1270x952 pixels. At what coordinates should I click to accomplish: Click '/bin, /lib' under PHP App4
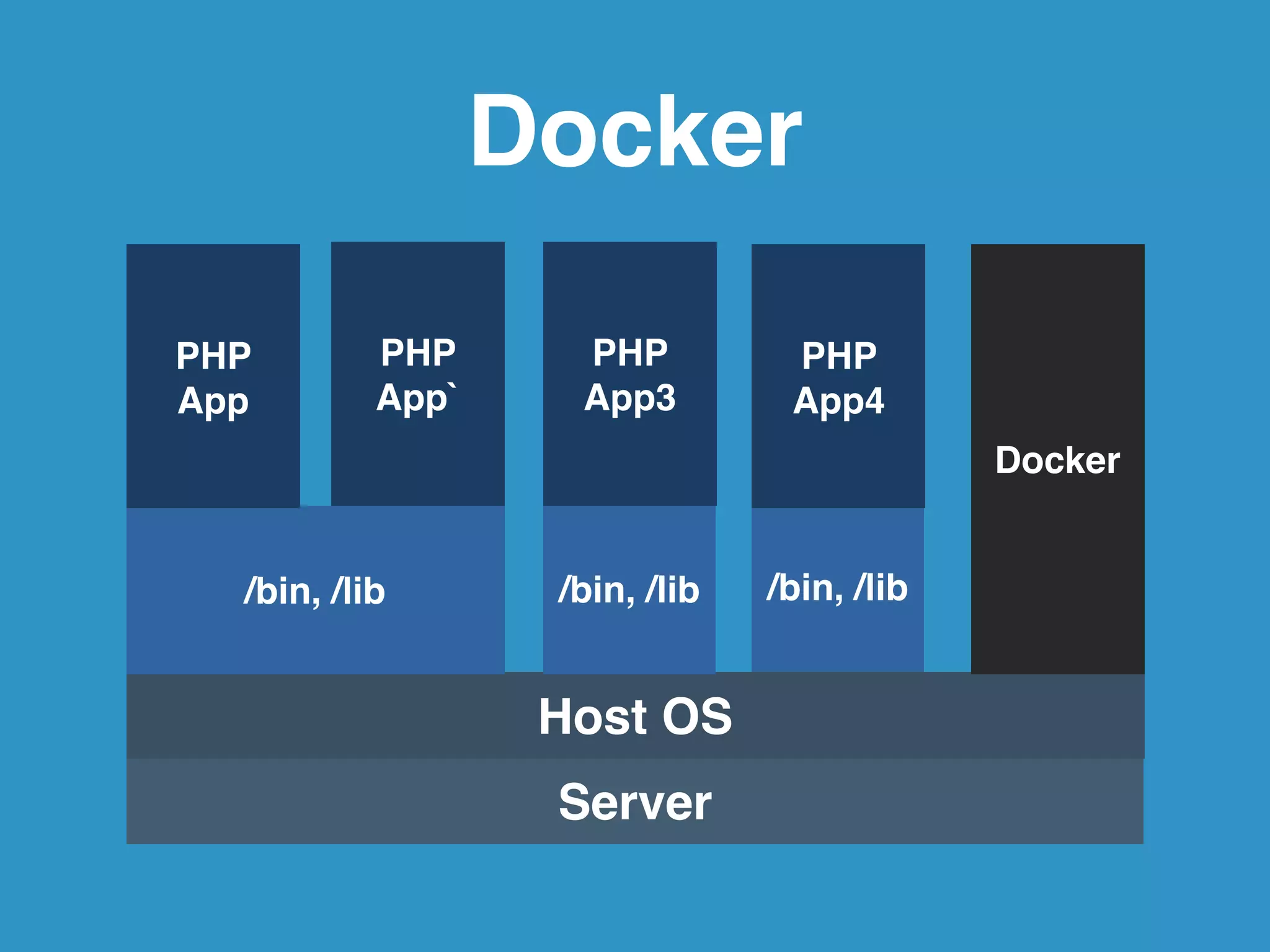838,589
